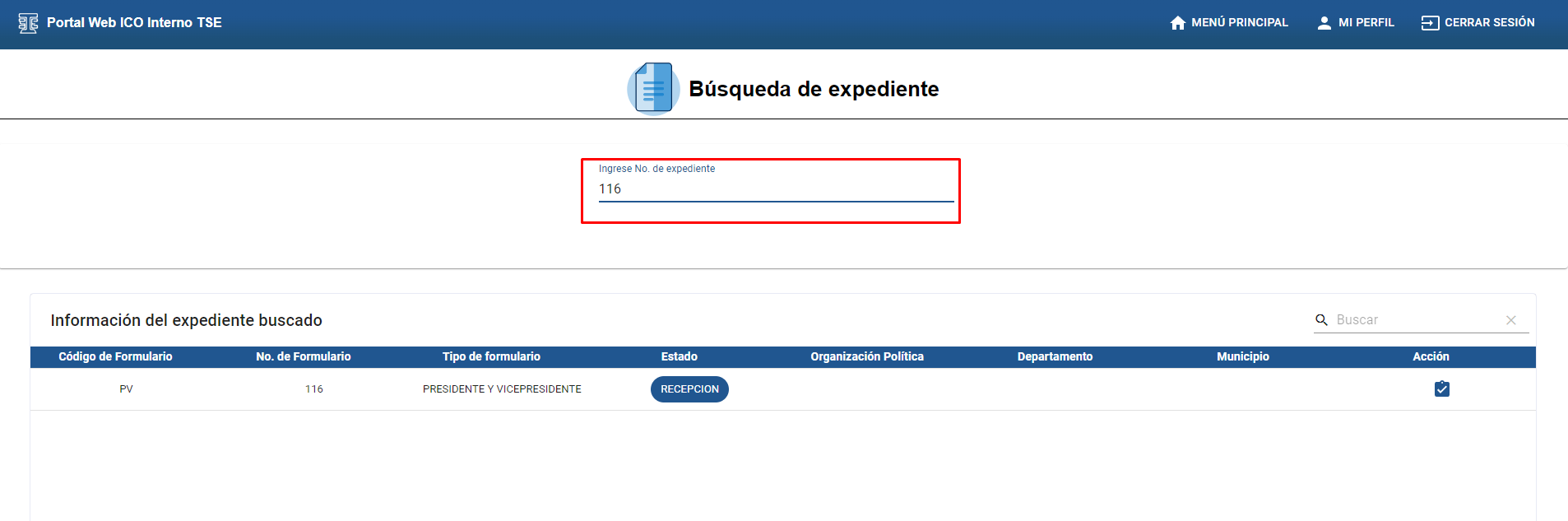Click the magnifying glass search icon

tap(1322, 320)
